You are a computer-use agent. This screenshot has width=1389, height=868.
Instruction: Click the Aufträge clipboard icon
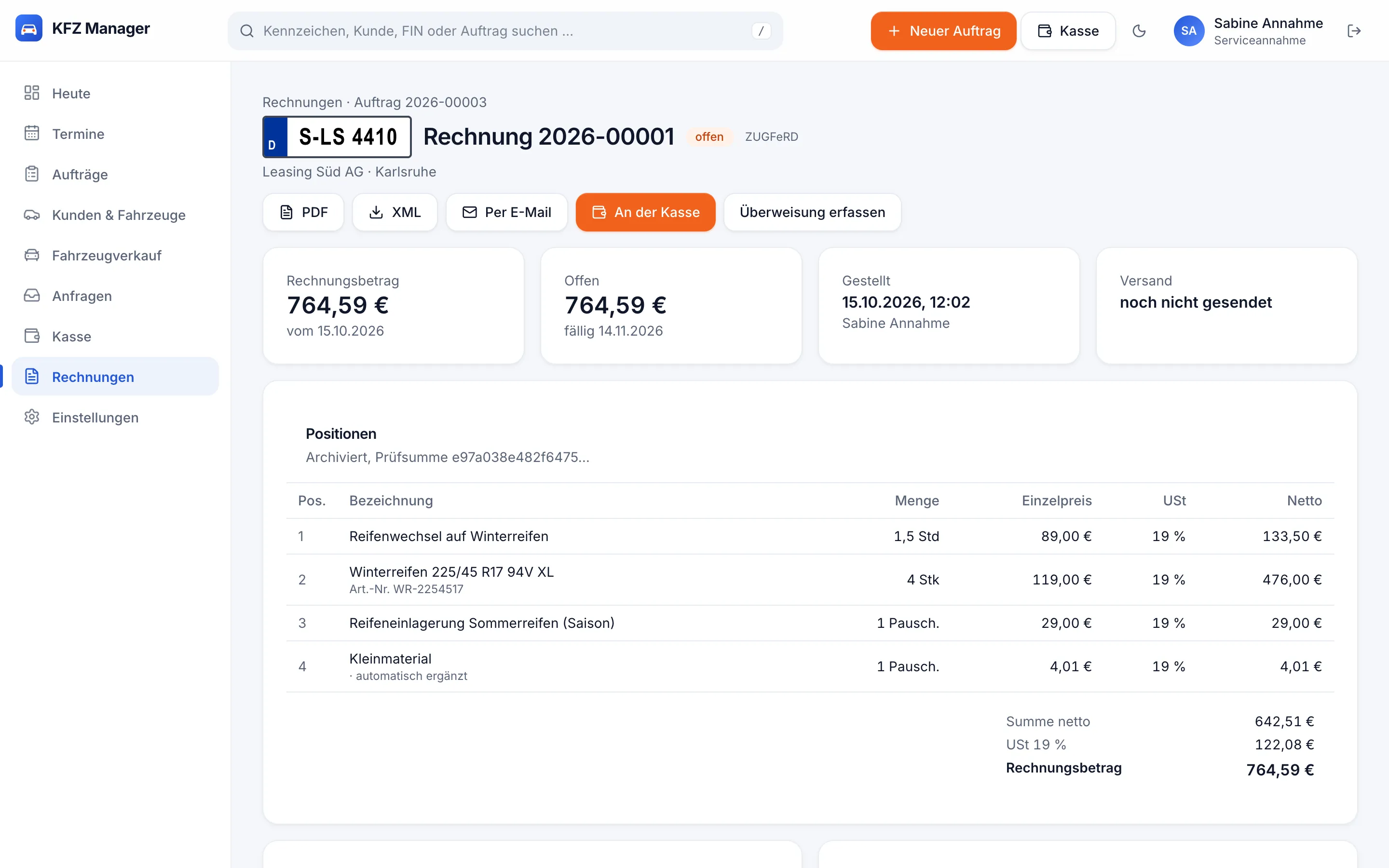coord(31,174)
